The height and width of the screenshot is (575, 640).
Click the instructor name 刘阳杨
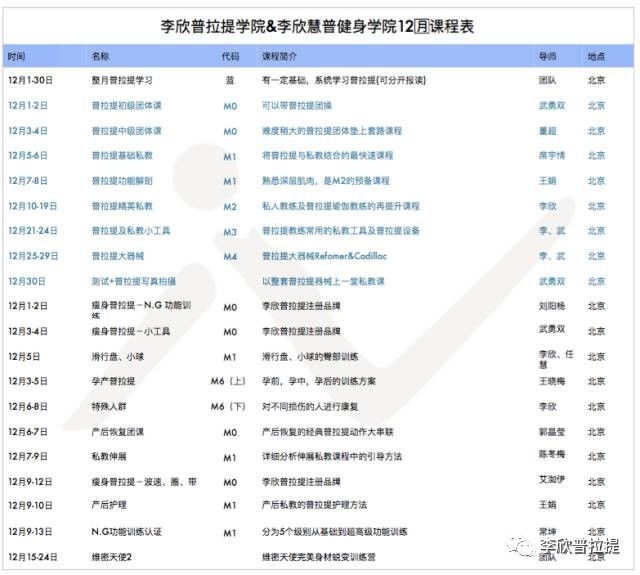point(552,306)
